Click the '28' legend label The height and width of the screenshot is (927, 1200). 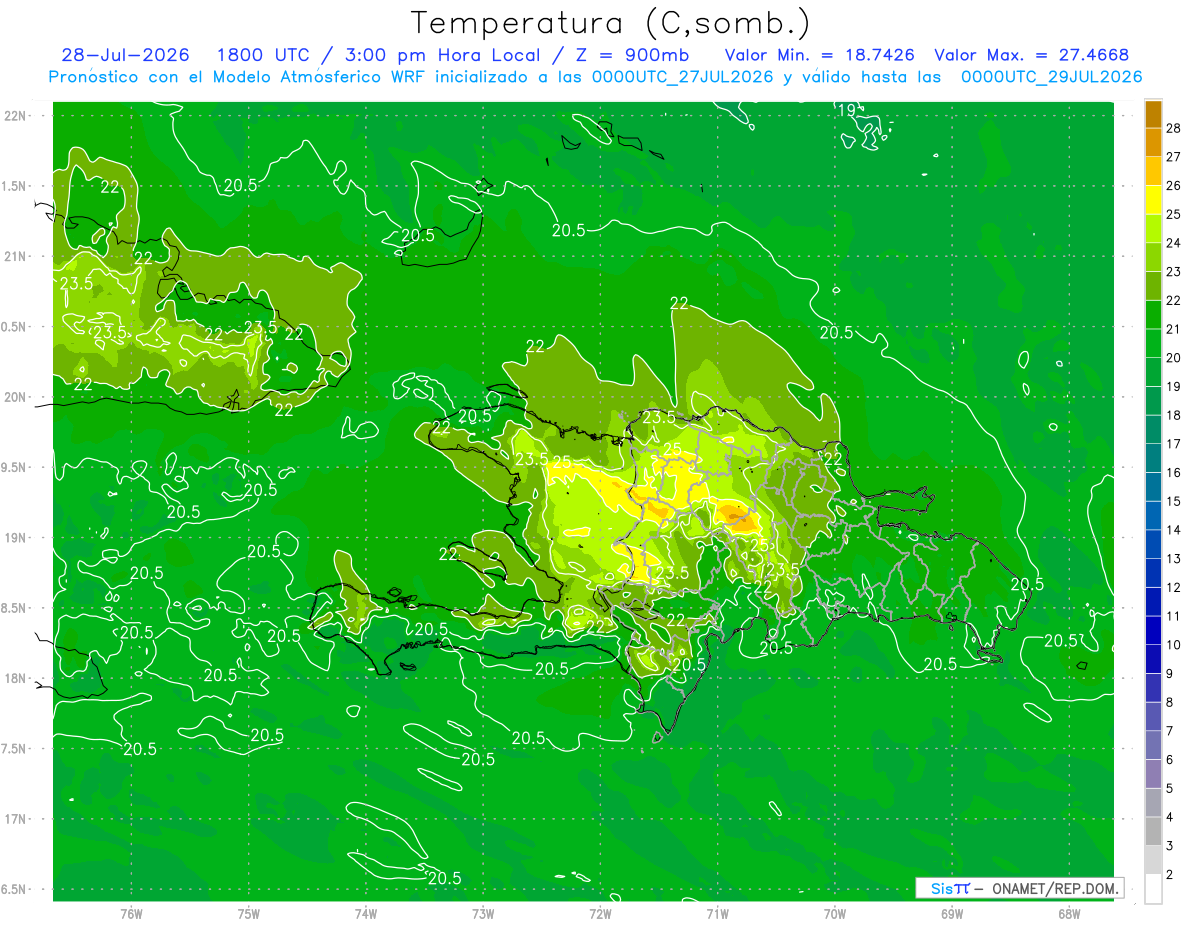point(1173,127)
